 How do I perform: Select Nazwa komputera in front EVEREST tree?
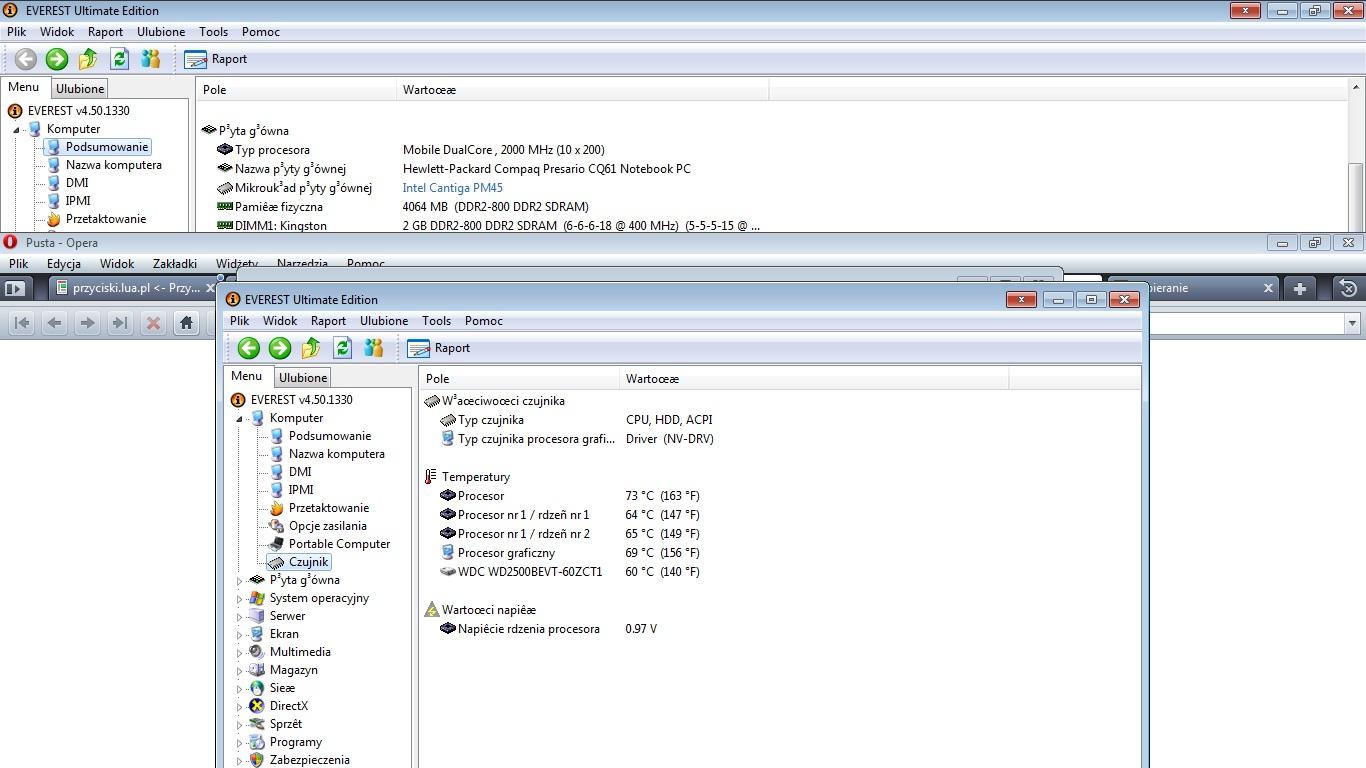coord(336,454)
